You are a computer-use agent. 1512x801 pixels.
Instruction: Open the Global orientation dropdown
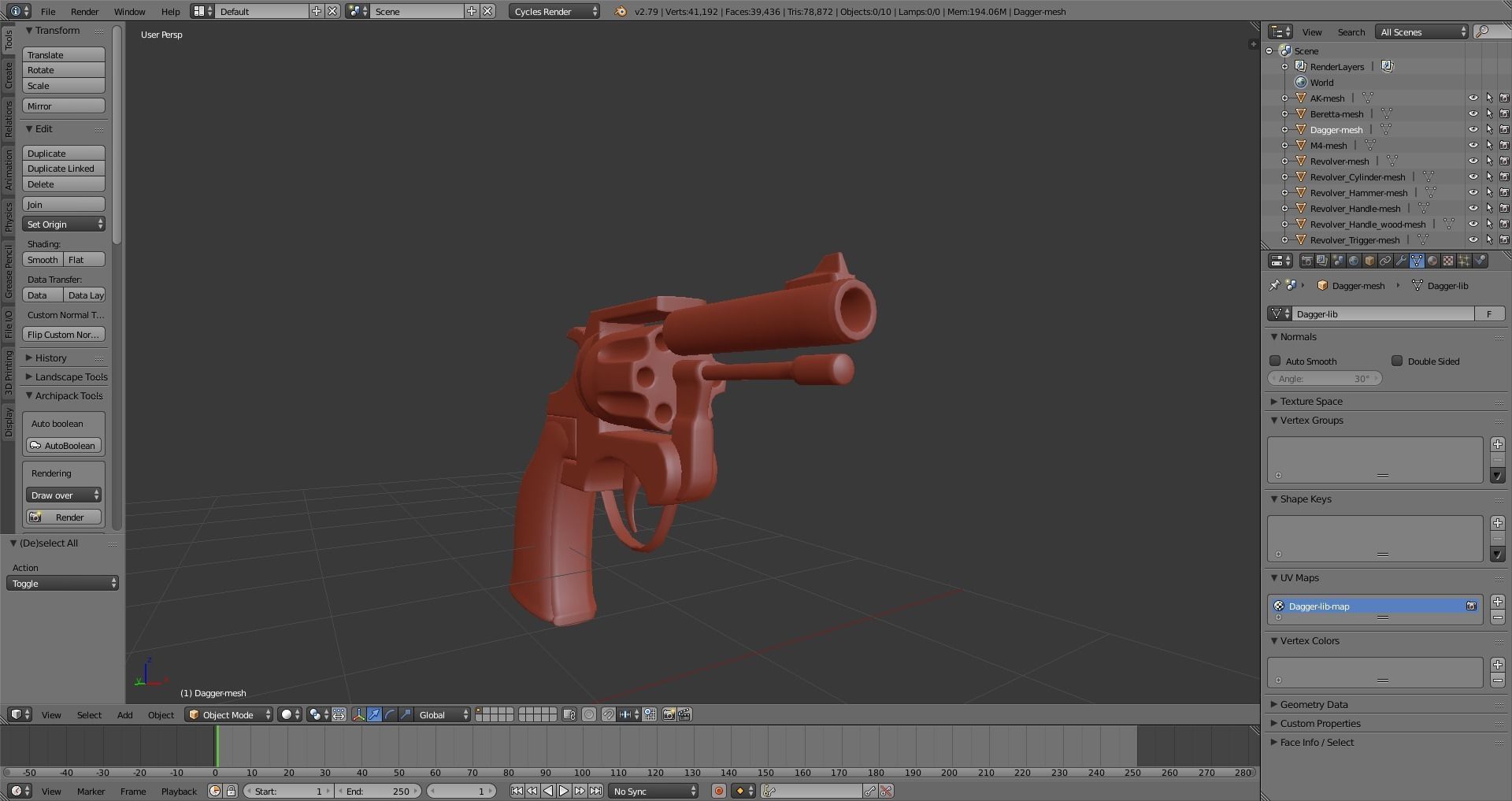443,714
